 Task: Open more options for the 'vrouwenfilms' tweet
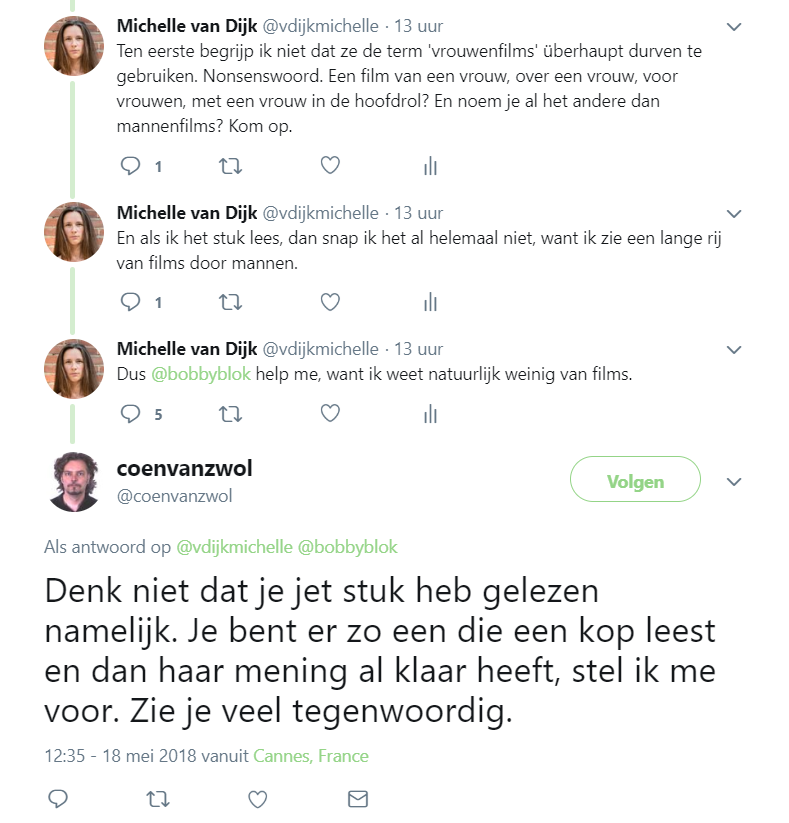734,26
